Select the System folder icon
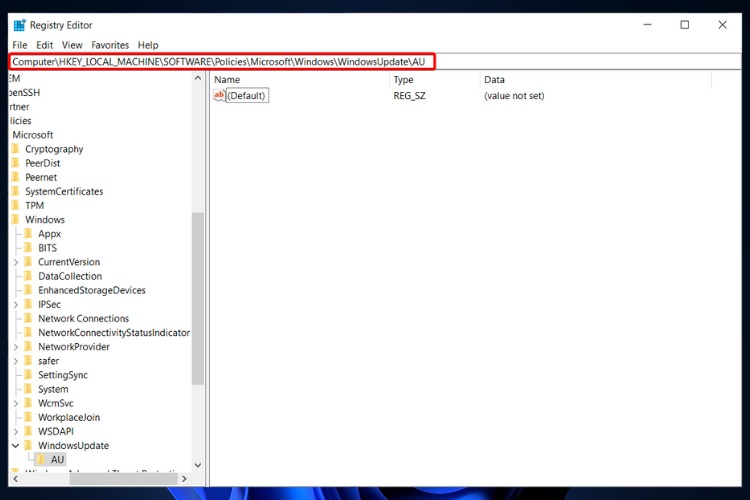The width and height of the screenshot is (750, 500). (x=28, y=389)
